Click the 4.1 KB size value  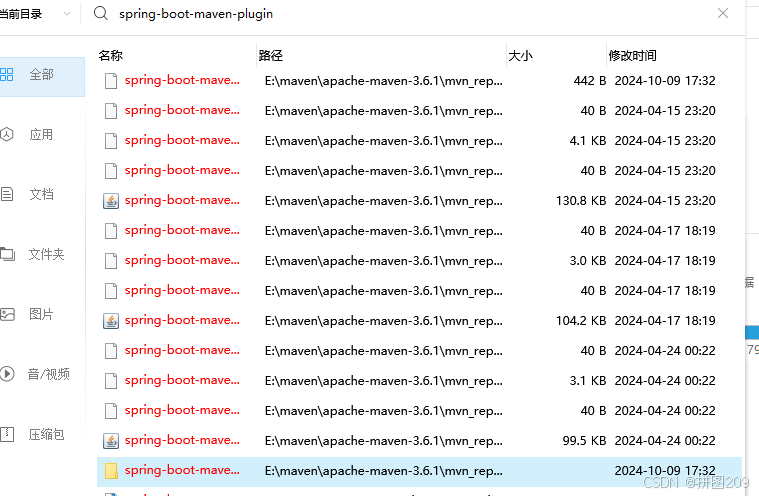tap(588, 140)
